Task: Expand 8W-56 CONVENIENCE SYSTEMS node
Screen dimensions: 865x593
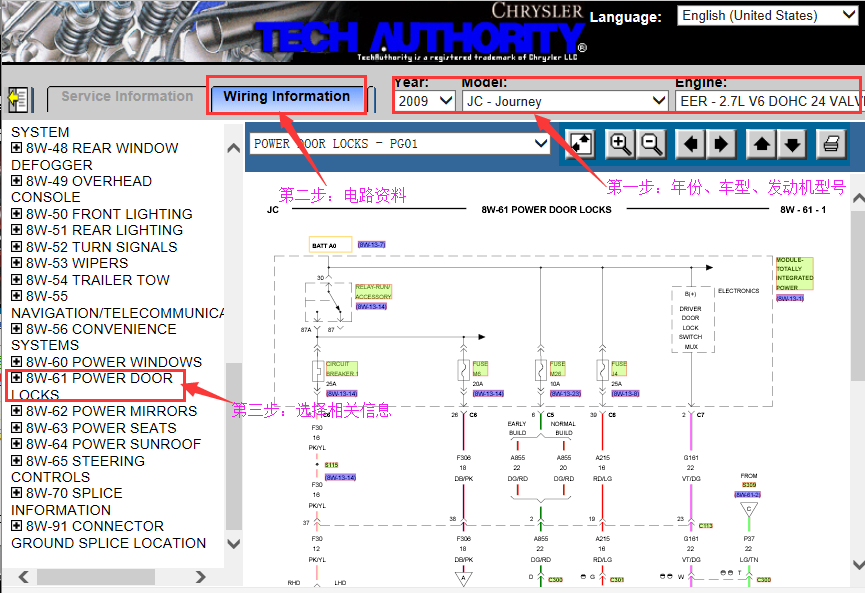Action: (17, 329)
